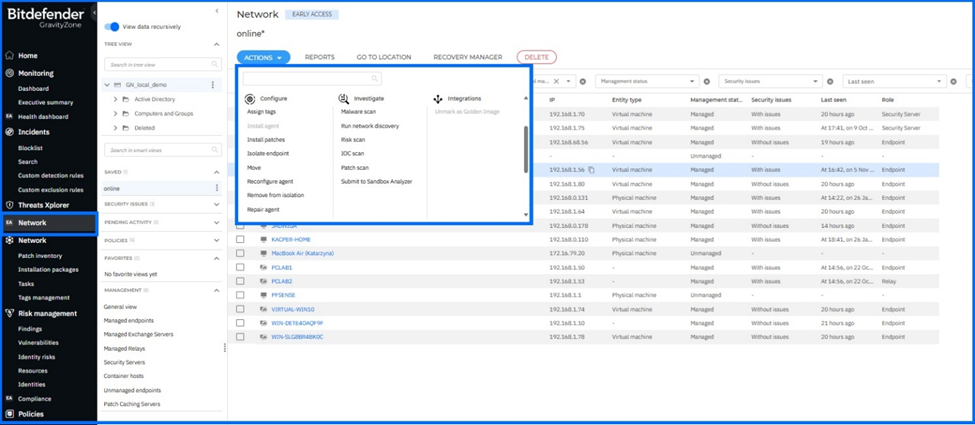The width and height of the screenshot is (975, 425).
Task: Click the Actions menu scrollbar
Action: click(526, 150)
